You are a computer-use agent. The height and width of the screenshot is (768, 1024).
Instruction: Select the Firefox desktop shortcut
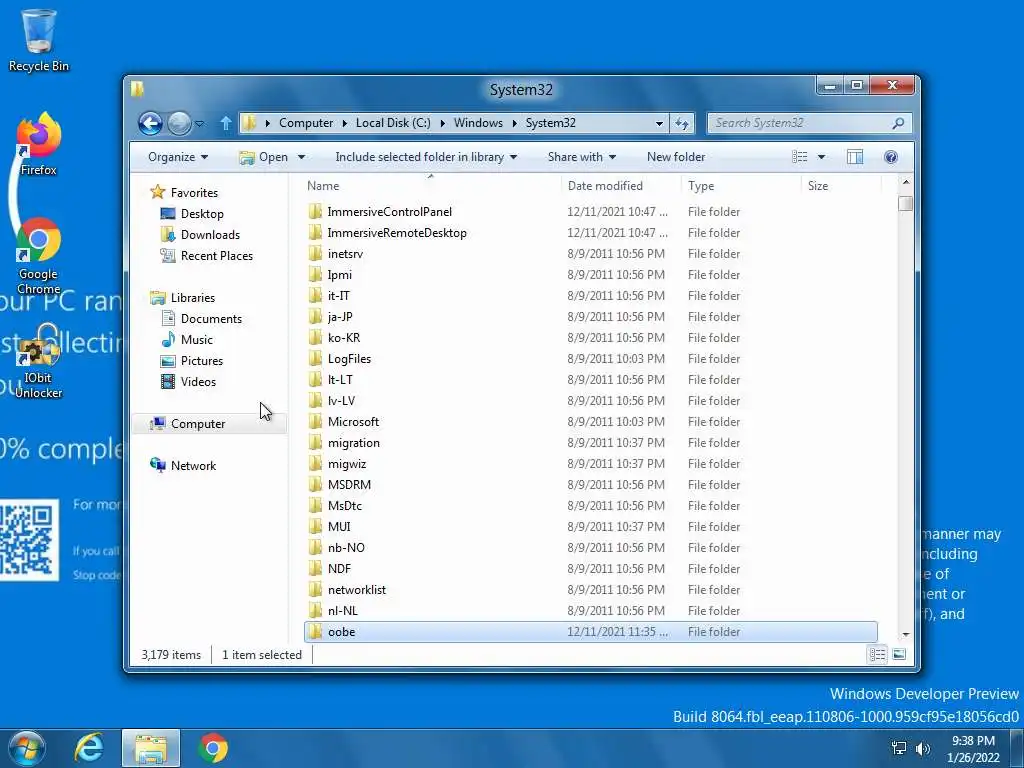tap(39, 144)
